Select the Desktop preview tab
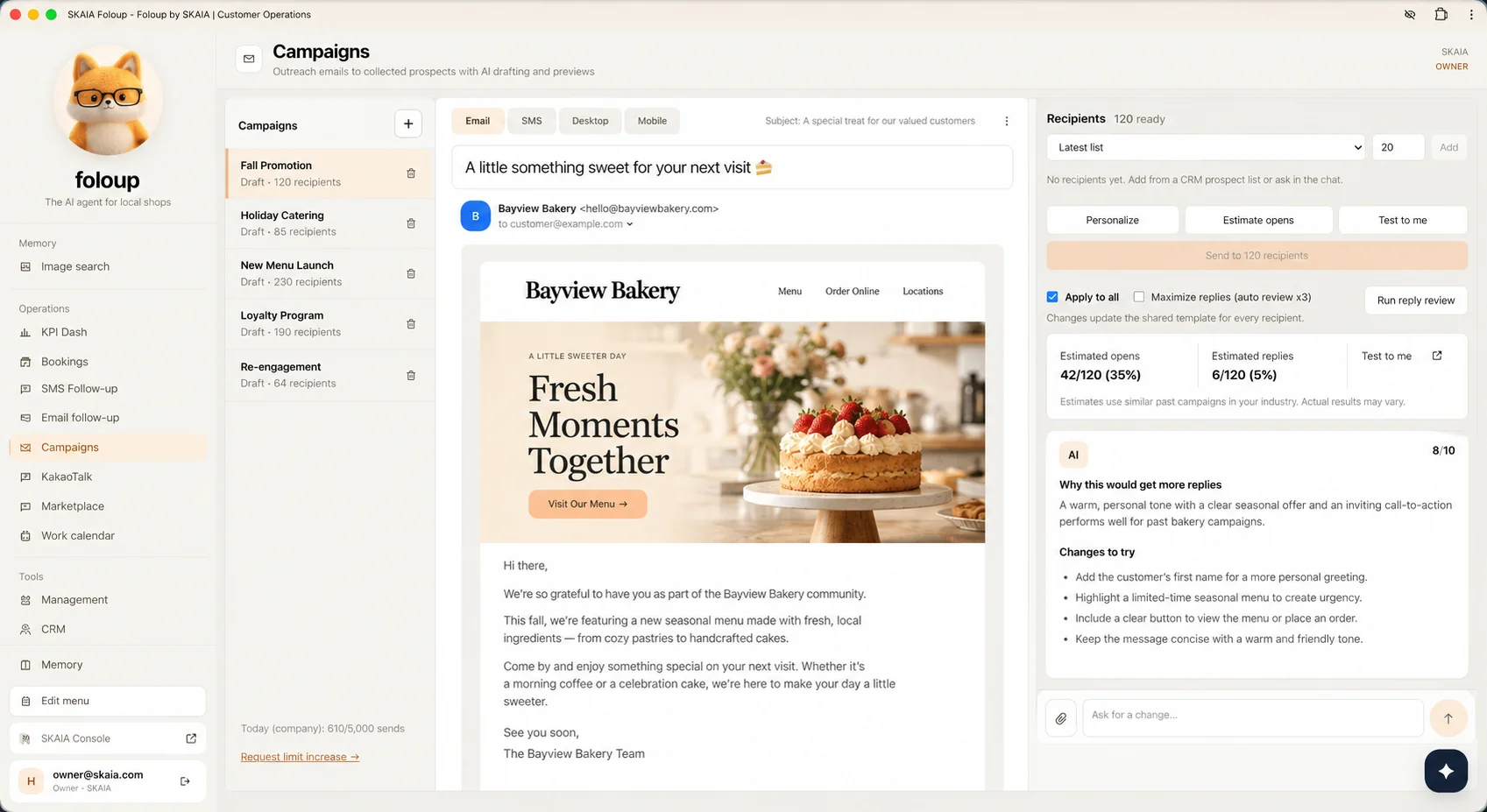 pyautogui.click(x=590, y=121)
